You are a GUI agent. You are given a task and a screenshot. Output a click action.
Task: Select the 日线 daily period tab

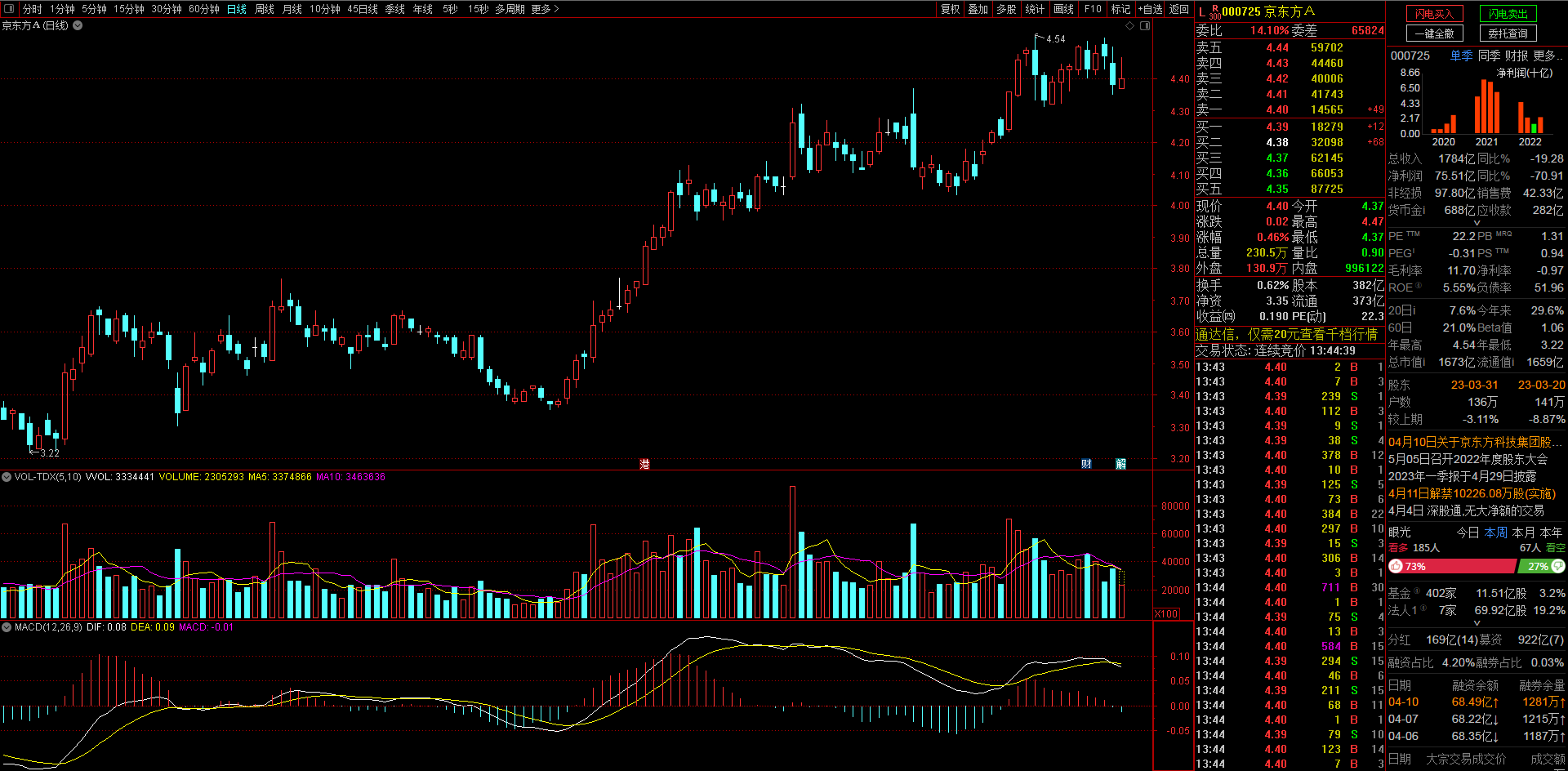pyautogui.click(x=237, y=9)
